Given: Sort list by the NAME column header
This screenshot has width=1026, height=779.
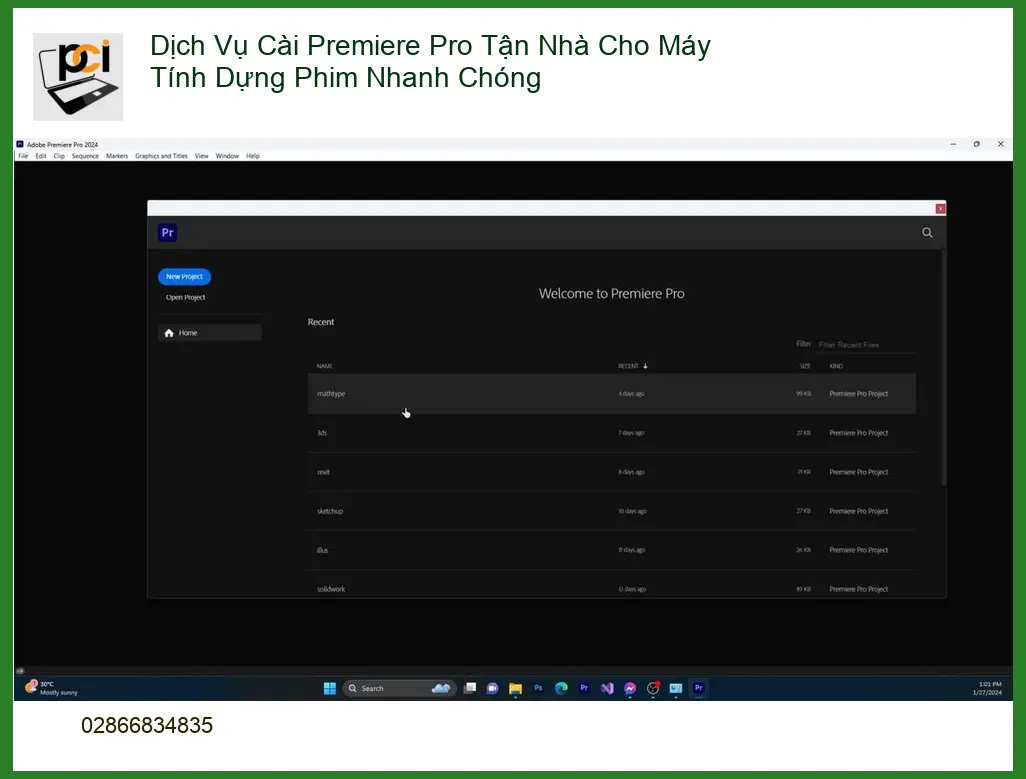Looking at the screenshot, I should point(325,366).
